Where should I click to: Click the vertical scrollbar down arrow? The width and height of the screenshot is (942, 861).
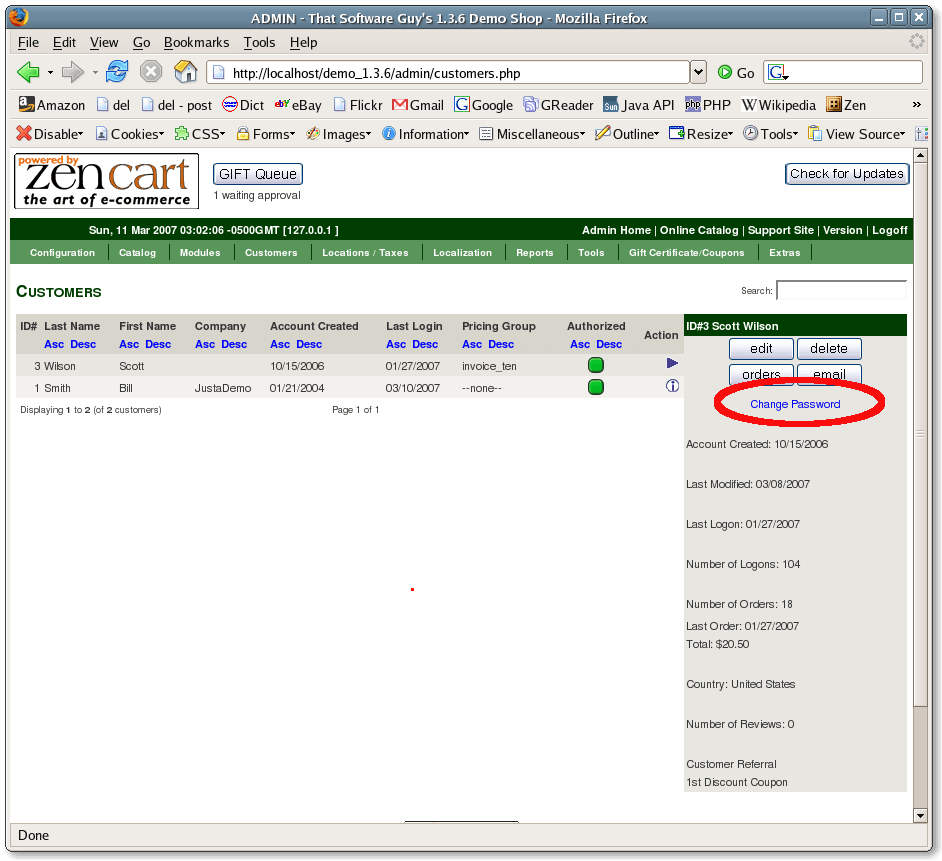tap(920, 815)
